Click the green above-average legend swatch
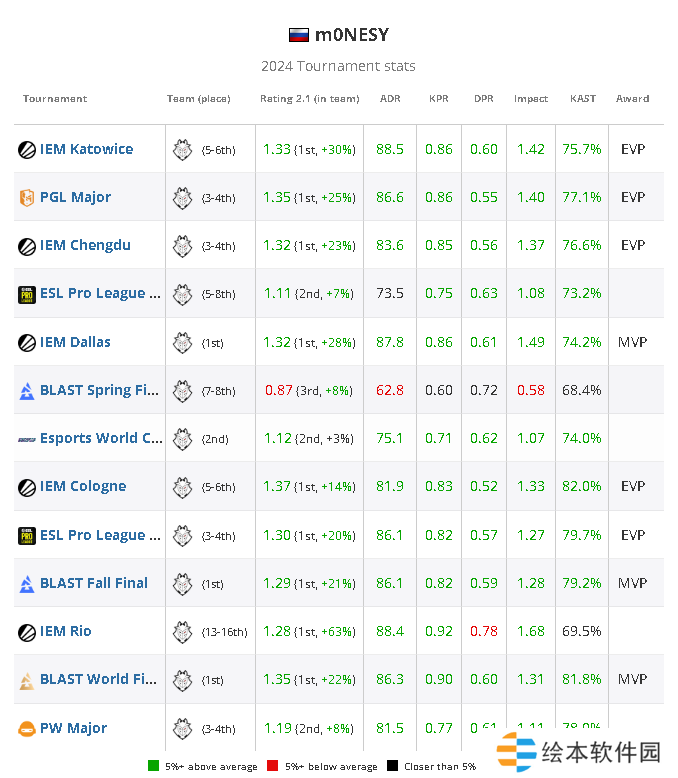The image size is (678, 778). [153, 767]
